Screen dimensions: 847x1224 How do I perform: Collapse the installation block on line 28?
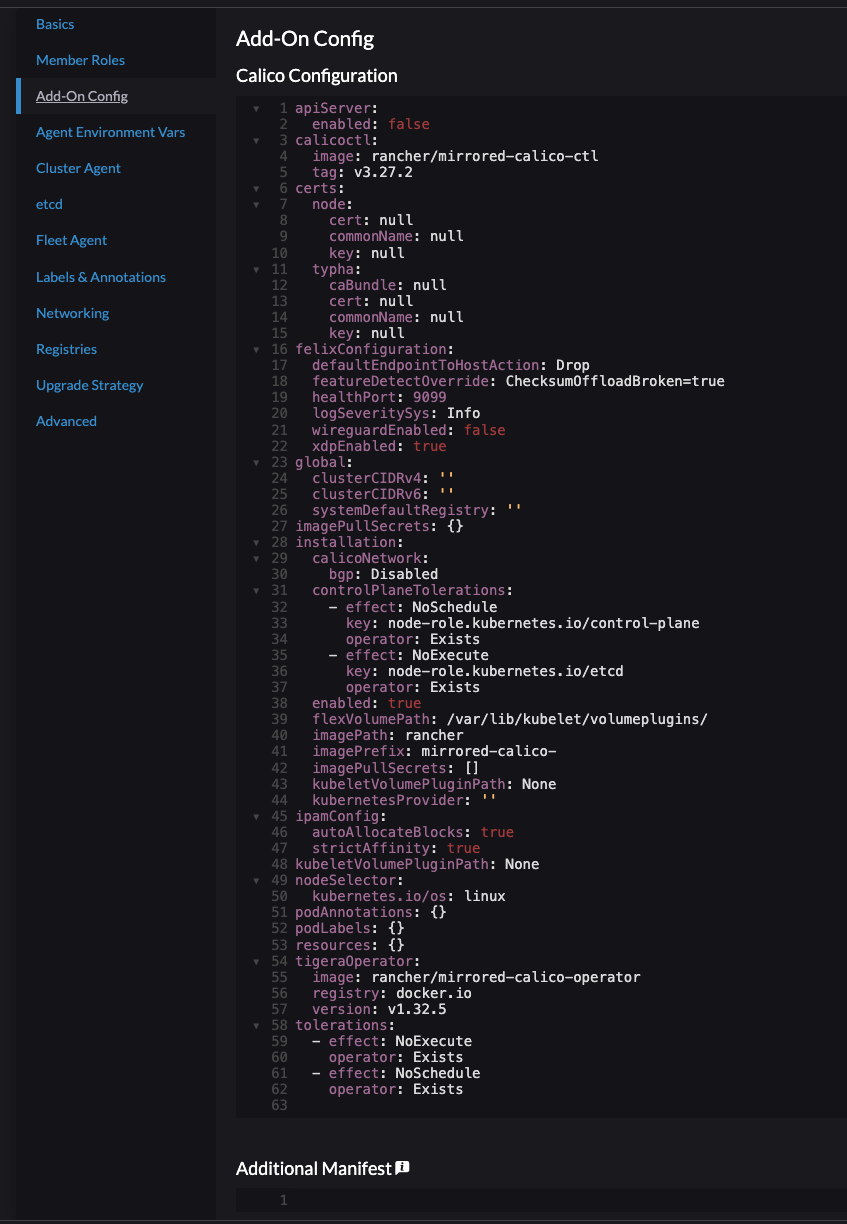click(x=256, y=542)
